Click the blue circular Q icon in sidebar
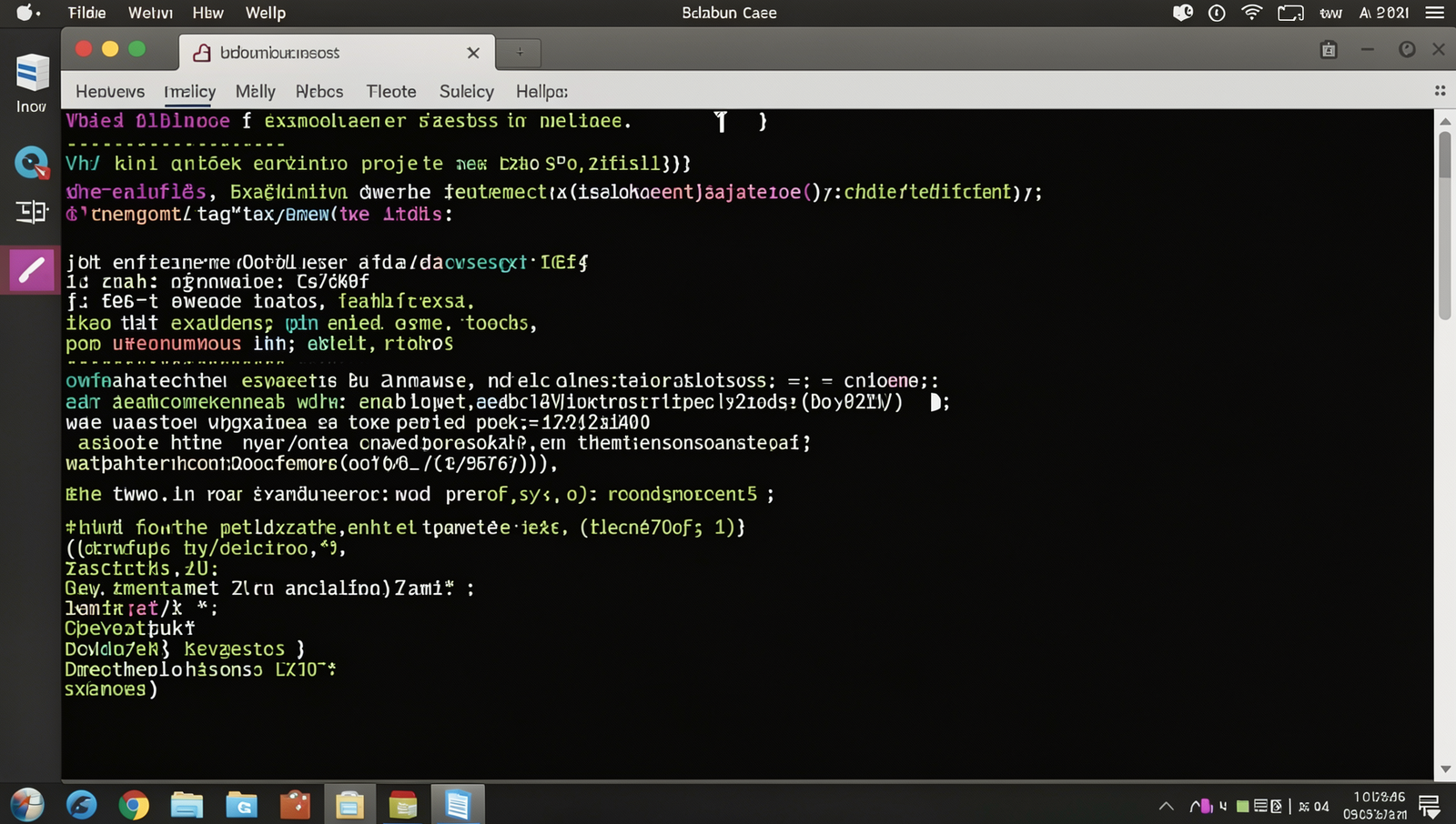The height and width of the screenshot is (824, 1456). click(32, 163)
